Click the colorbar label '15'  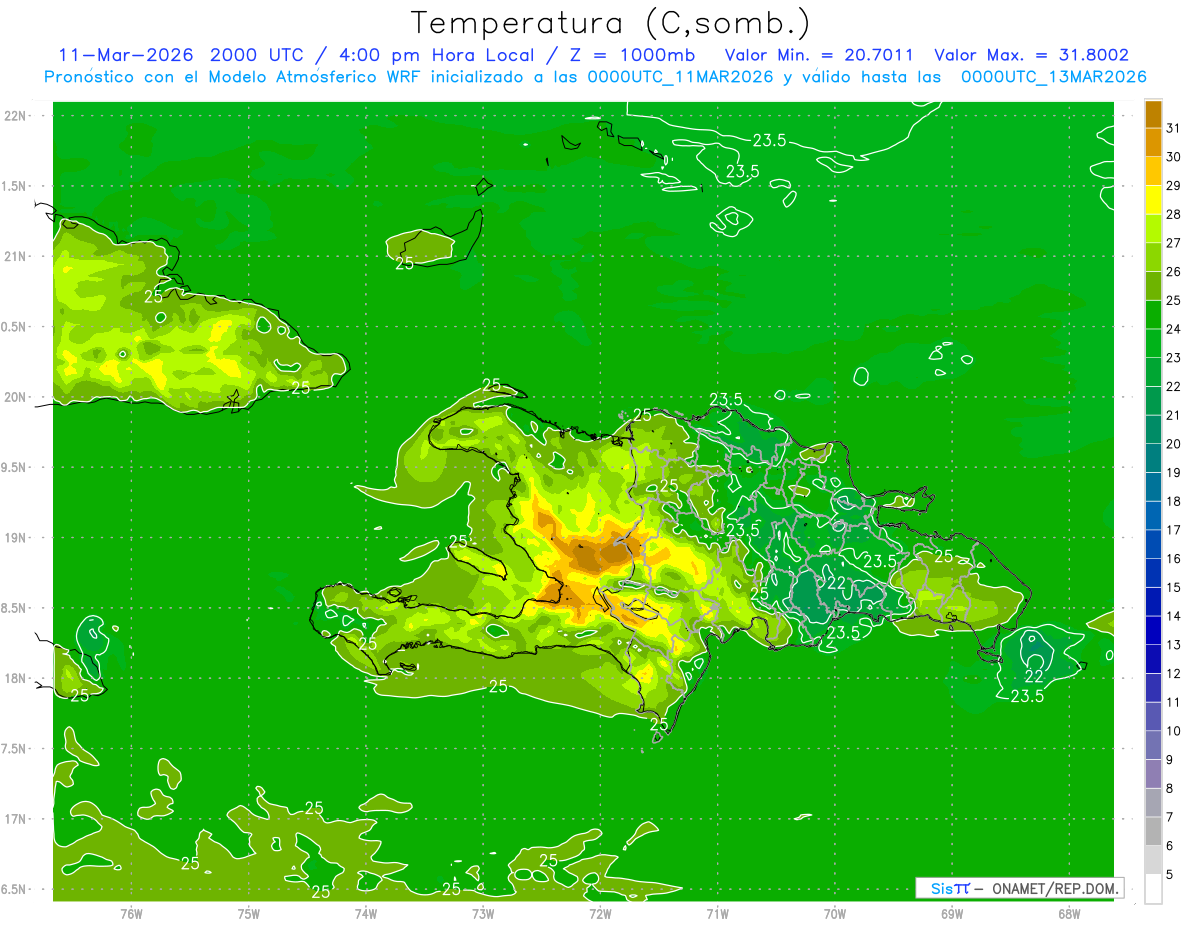pyautogui.click(x=1173, y=588)
